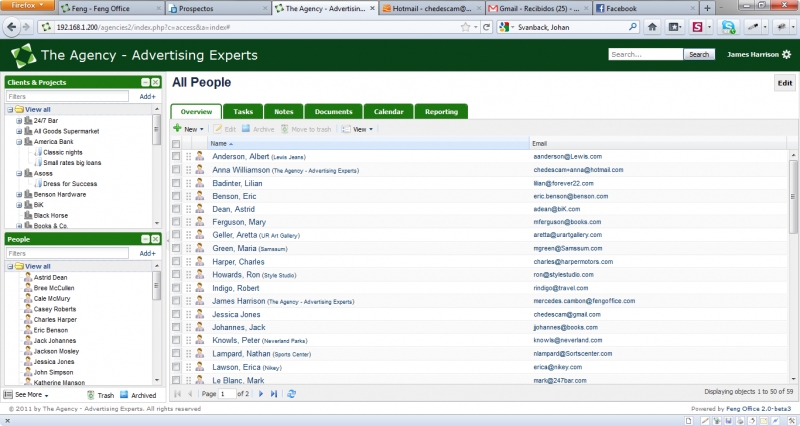
Task: Click the Skype toolbar icon
Action: [728, 27]
